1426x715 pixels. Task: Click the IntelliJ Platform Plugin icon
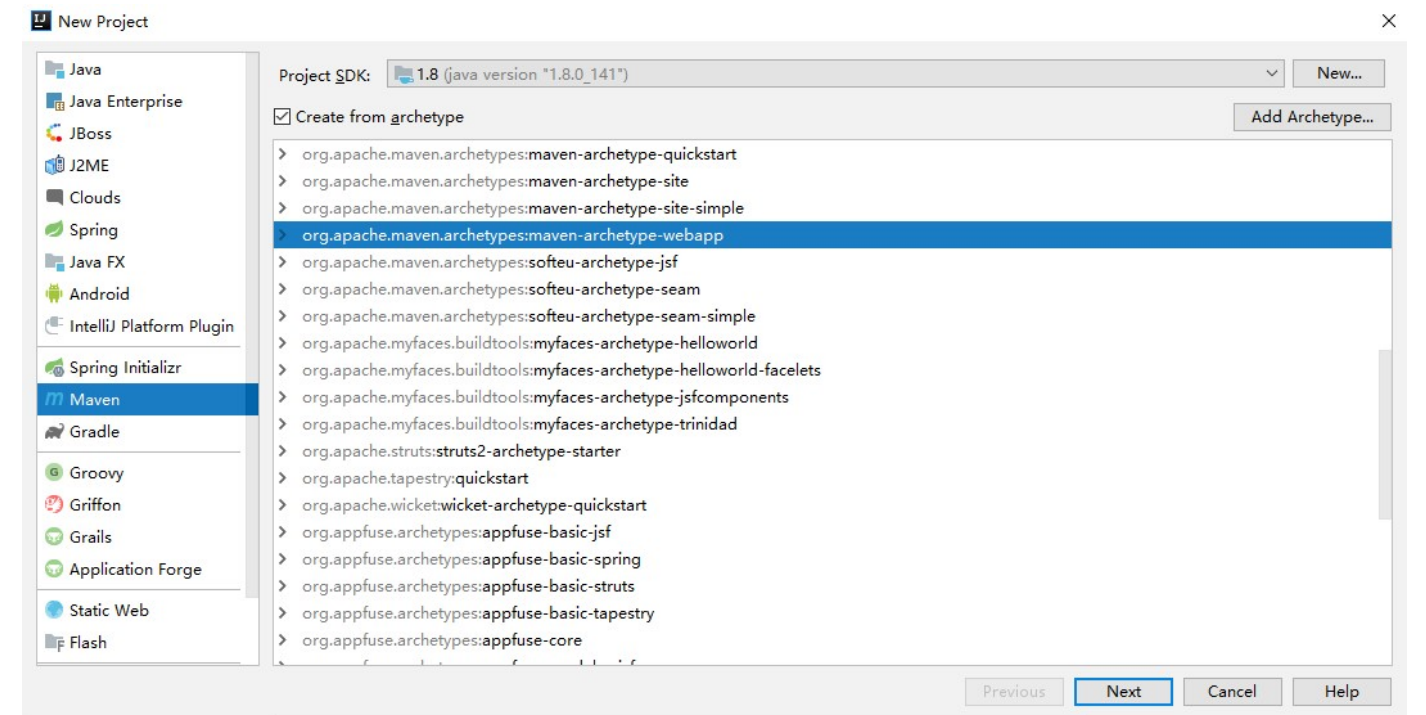click(54, 326)
